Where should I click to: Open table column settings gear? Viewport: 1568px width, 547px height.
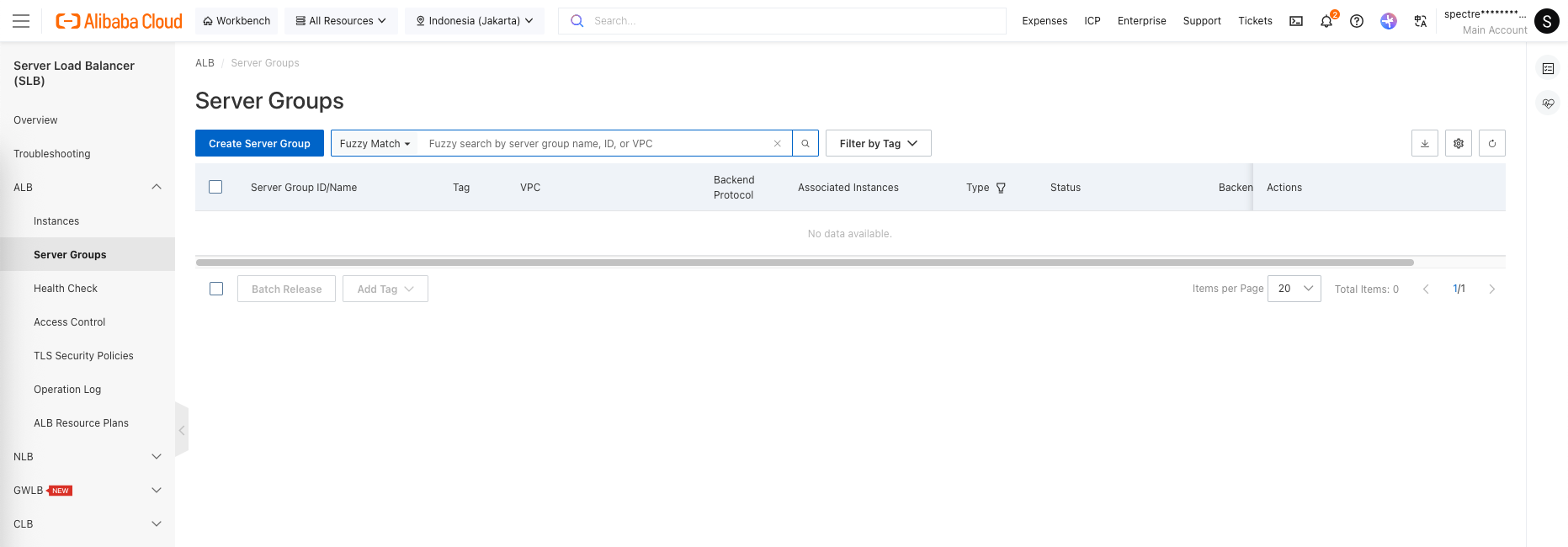(x=1459, y=143)
